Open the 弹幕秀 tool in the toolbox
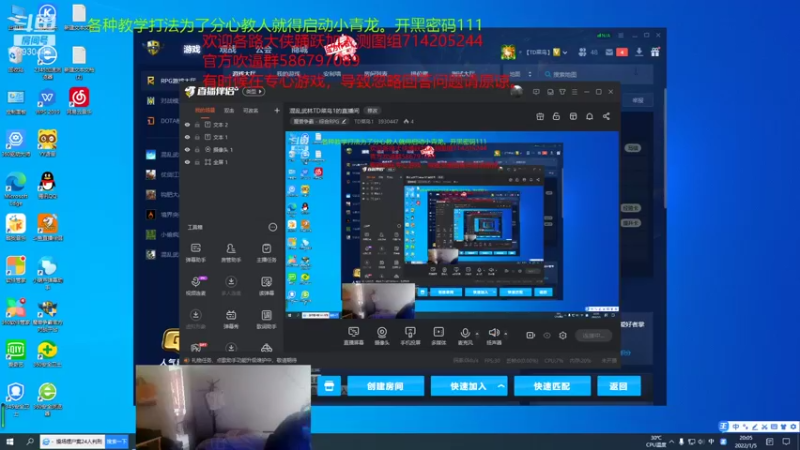Screen dimensions: 800x450 click(231, 319)
